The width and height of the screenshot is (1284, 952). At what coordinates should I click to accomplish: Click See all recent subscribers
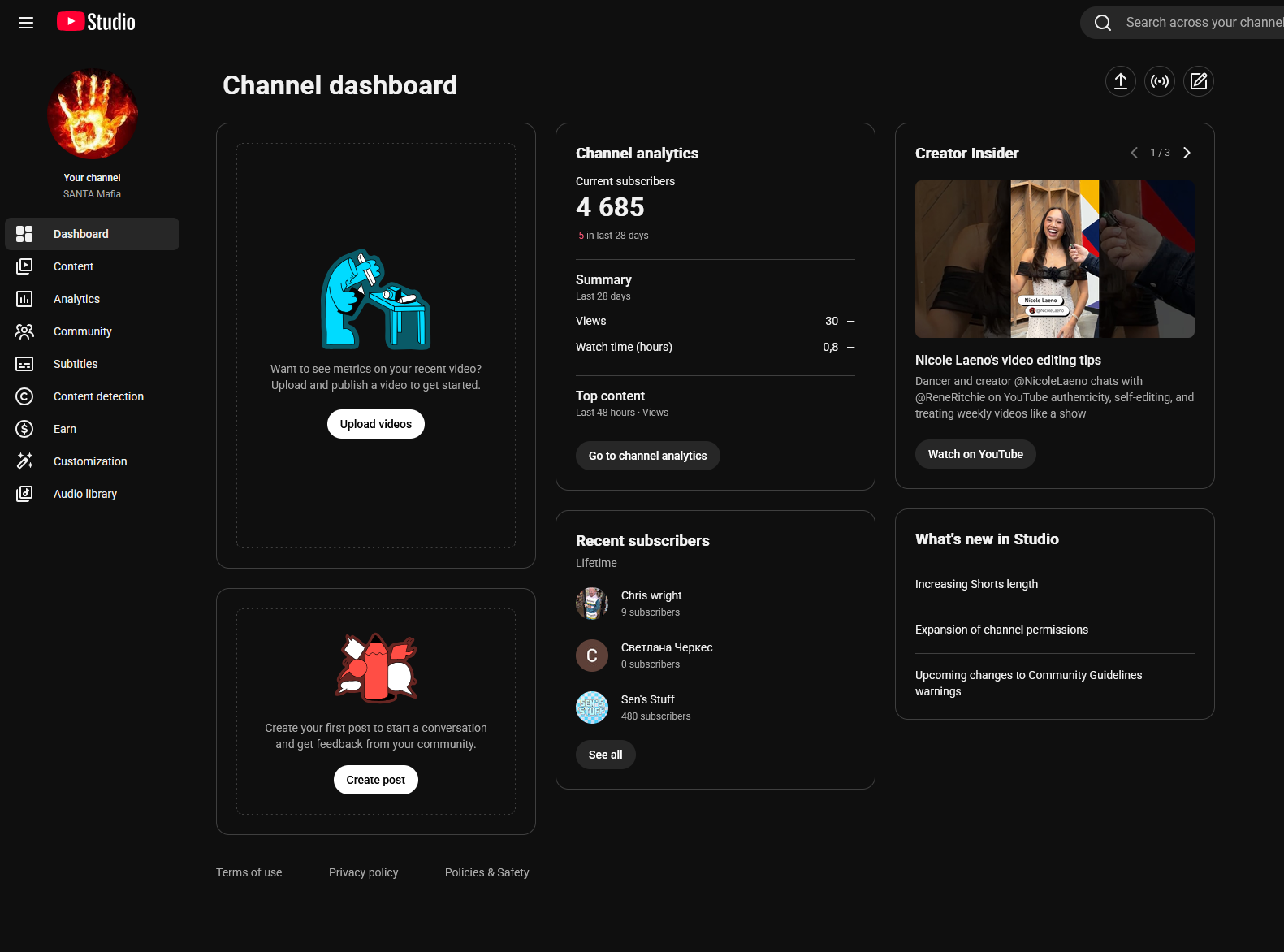coord(606,755)
